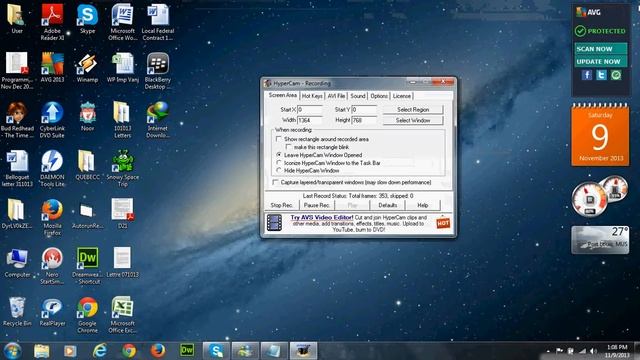The image size is (640, 360).
Task: Go to the Options tab
Action: coord(379,96)
